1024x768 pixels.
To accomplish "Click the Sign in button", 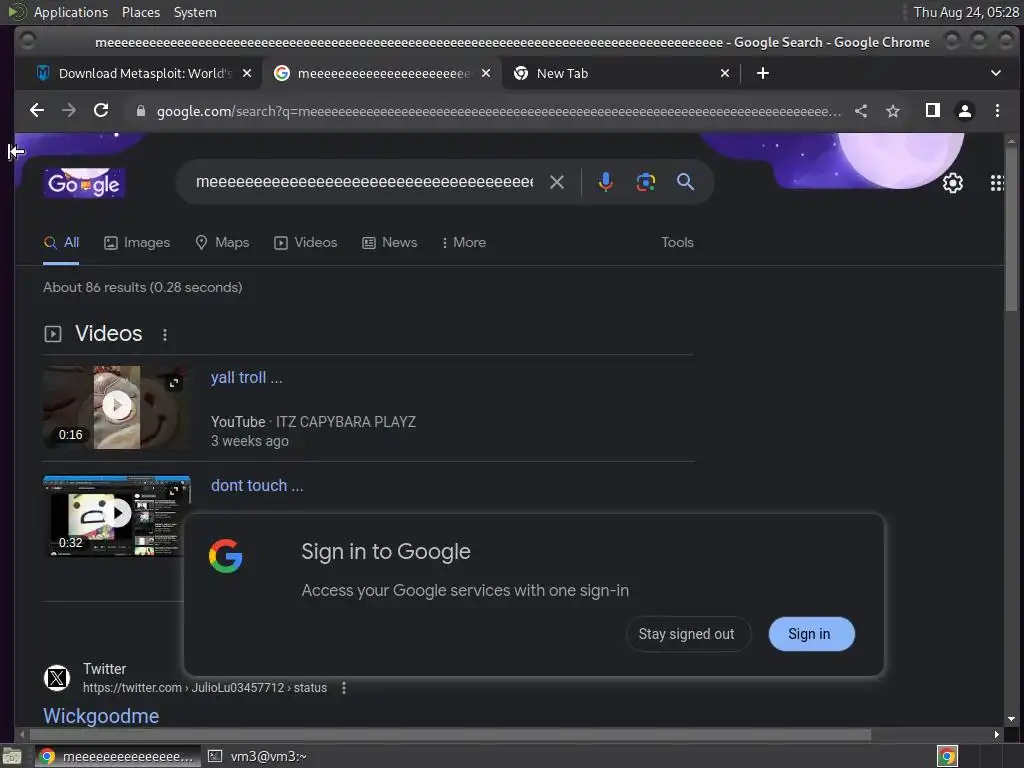I will [810, 634].
